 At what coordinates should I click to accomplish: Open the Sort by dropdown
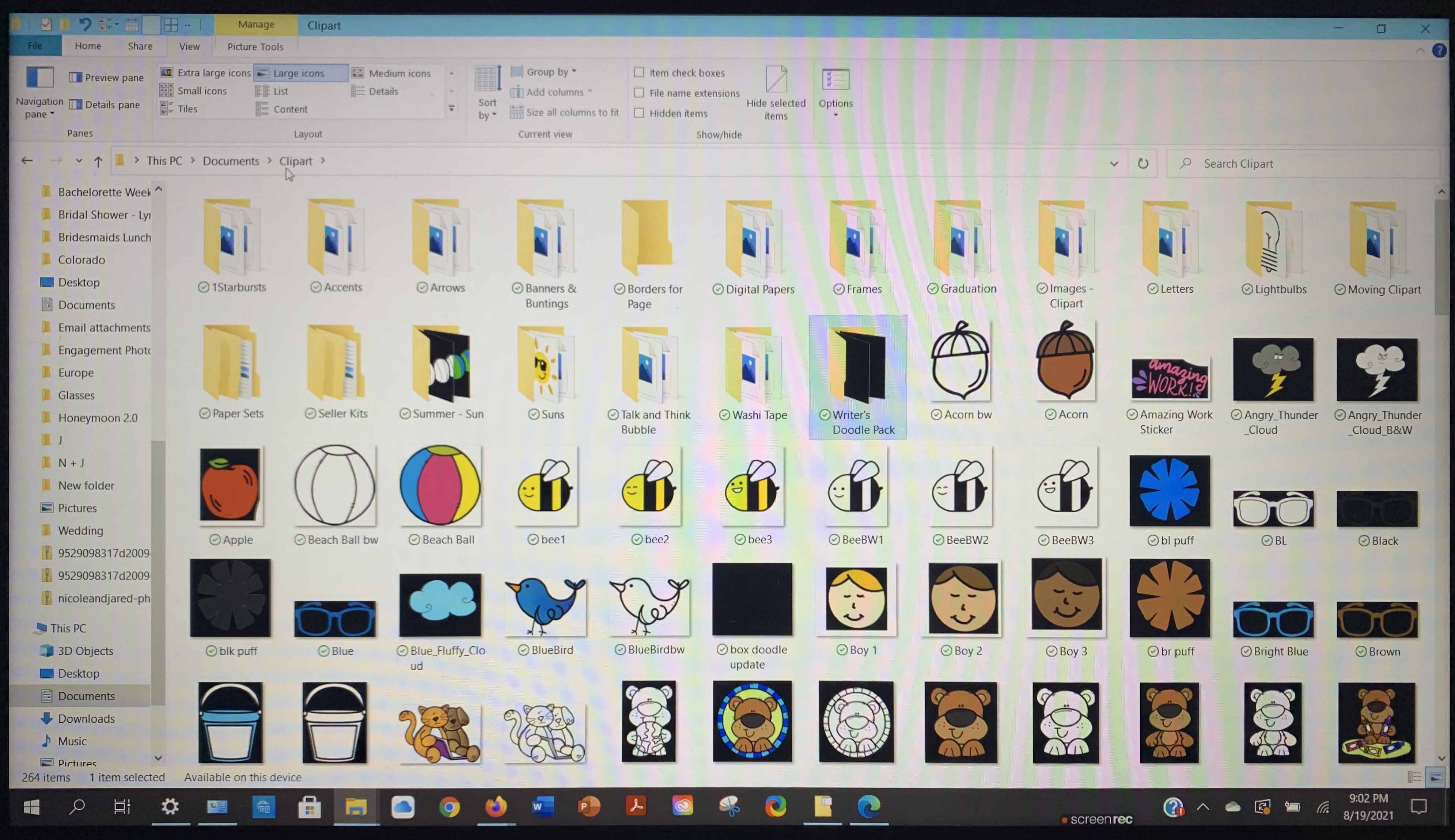488,93
